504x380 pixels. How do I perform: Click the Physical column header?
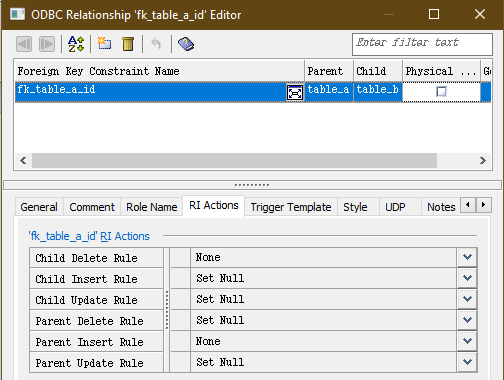pos(441,71)
